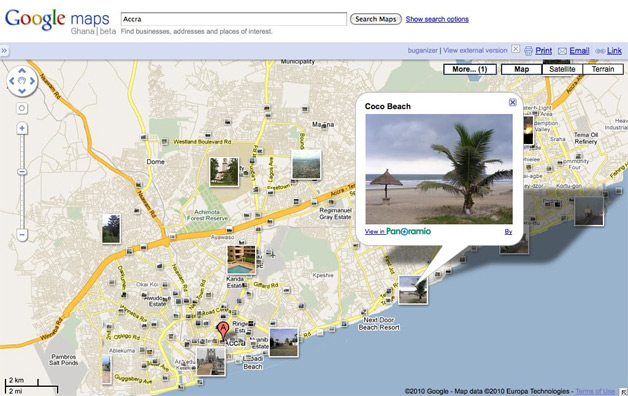Switch to Satellite view
Image resolution: width=628 pixels, height=396 pixels.
562,69
